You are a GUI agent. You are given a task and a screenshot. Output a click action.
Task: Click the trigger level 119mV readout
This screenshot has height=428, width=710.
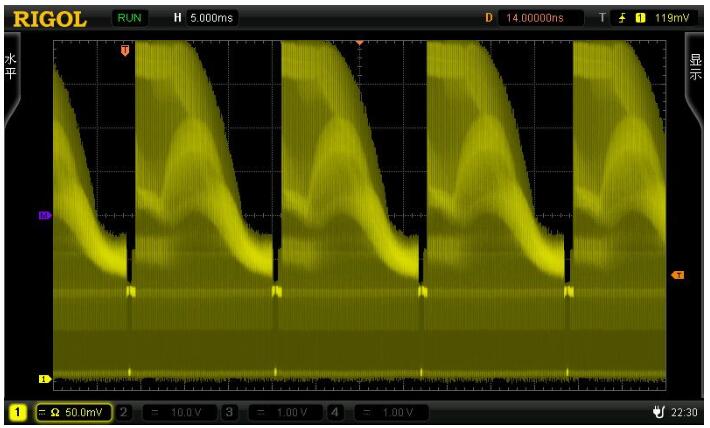tap(664, 18)
